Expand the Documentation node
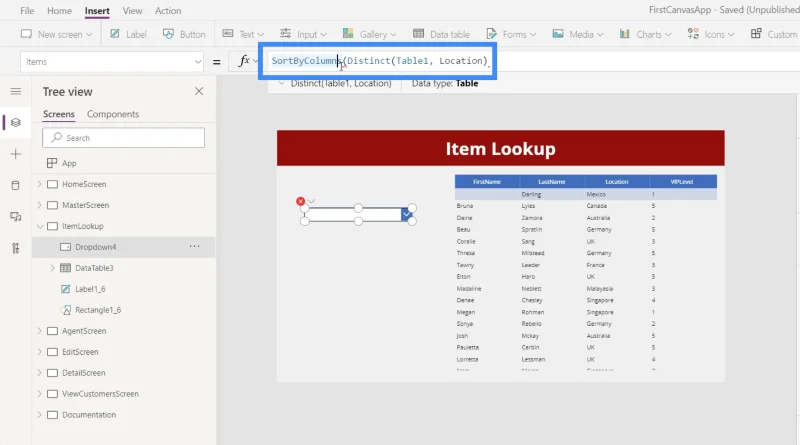The height and width of the screenshot is (445, 800). click(x=39, y=414)
